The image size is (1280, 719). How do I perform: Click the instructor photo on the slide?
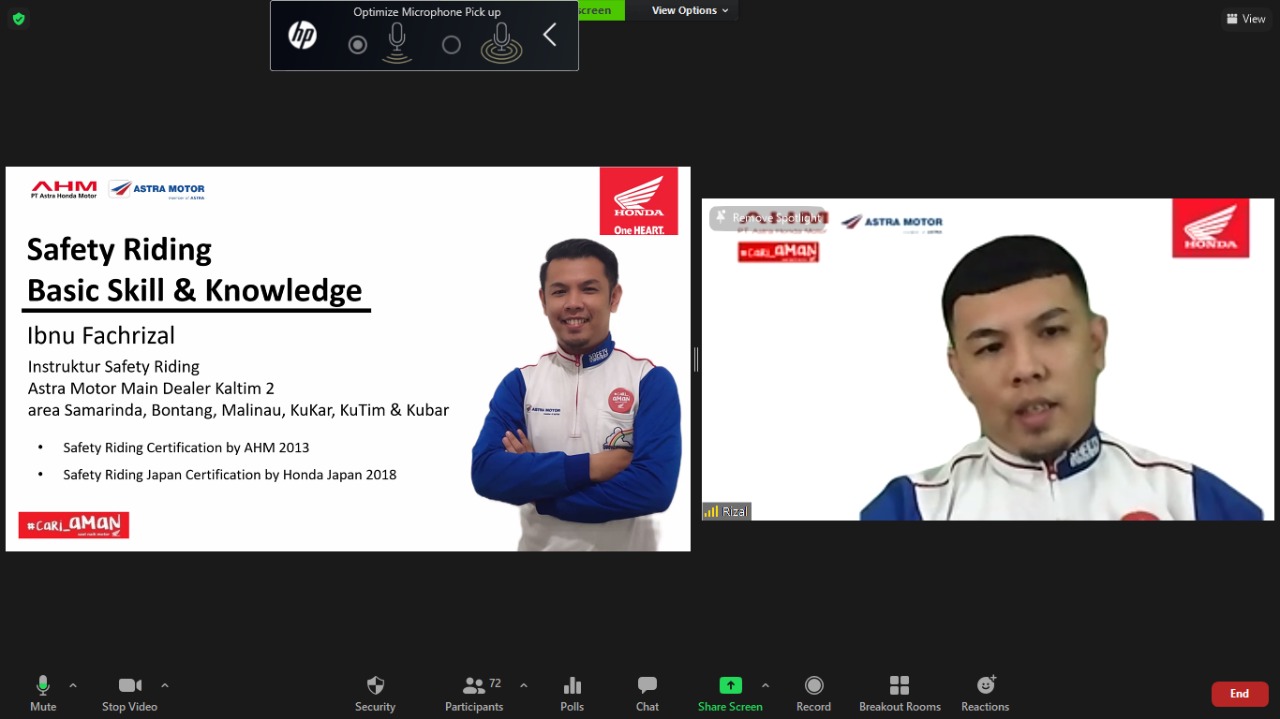577,395
